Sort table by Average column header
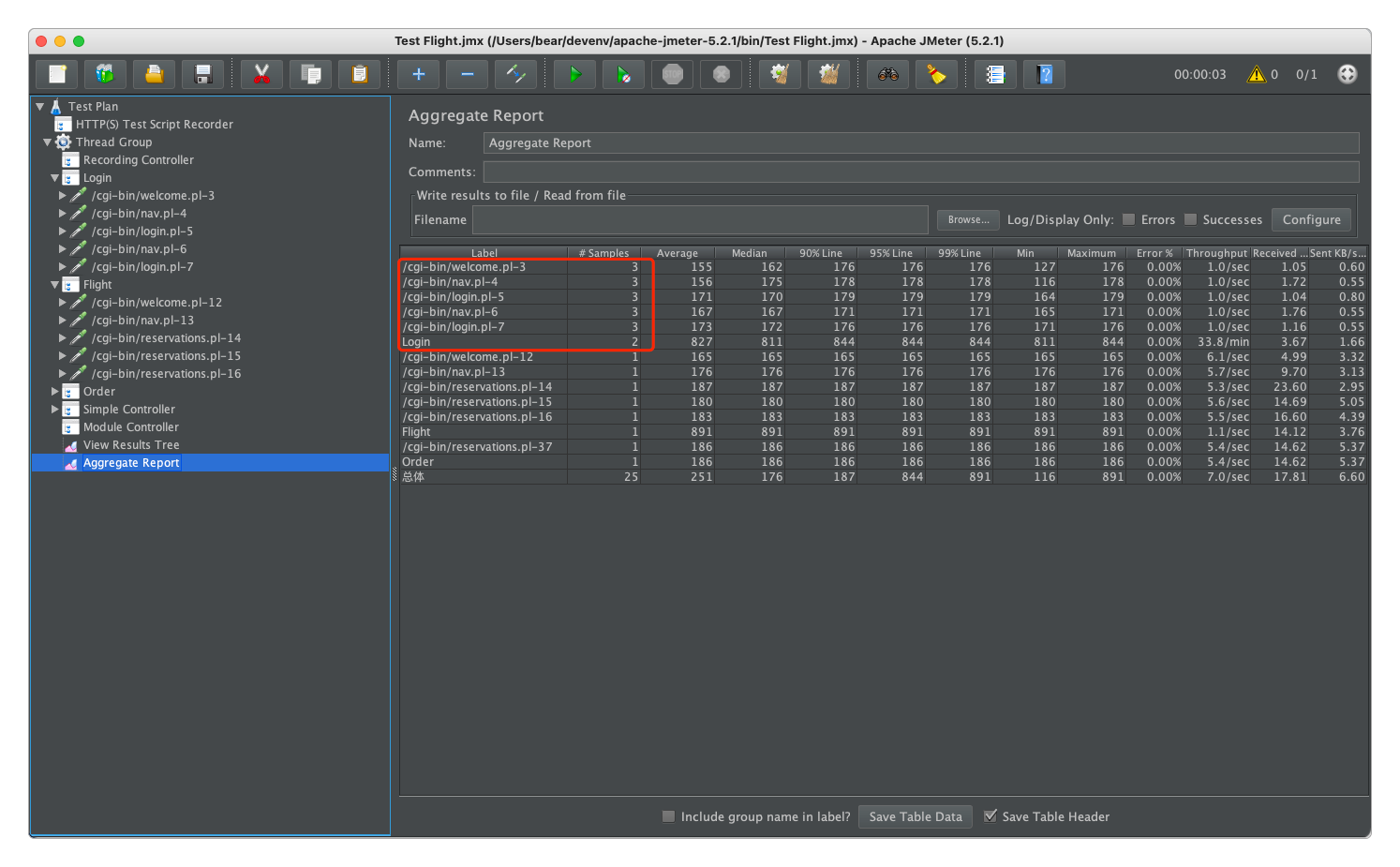The image size is (1400, 867). click(678, 253)
